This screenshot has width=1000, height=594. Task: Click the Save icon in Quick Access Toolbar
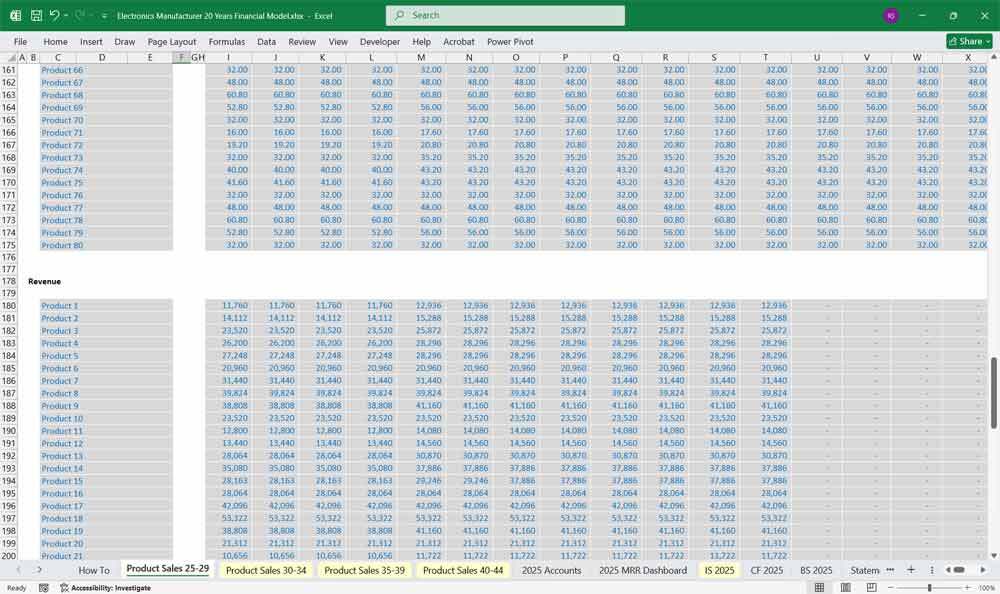36,15
